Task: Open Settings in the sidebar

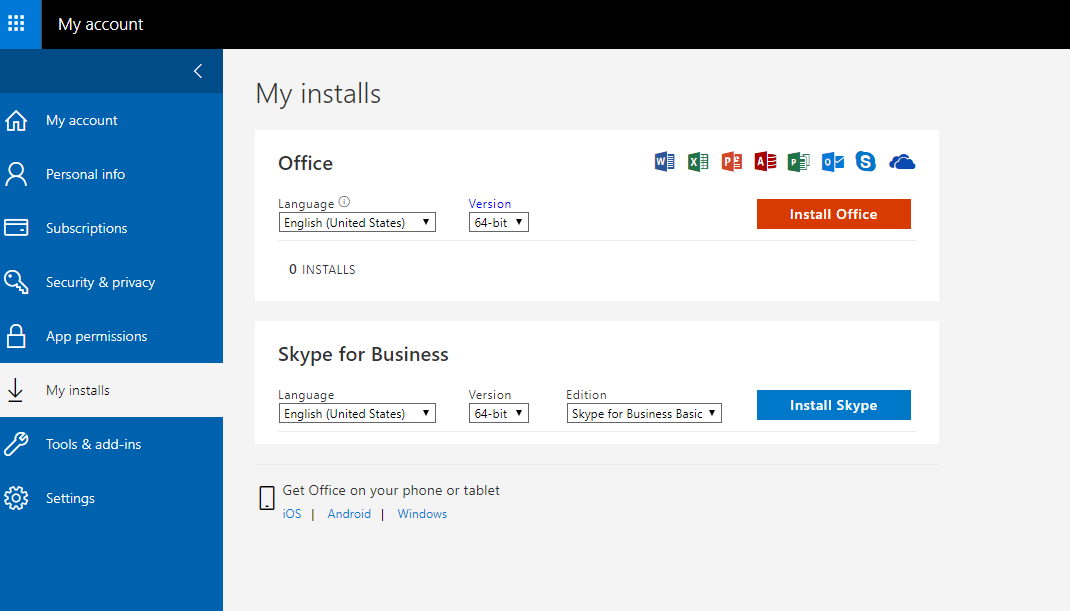Action: 111,498
